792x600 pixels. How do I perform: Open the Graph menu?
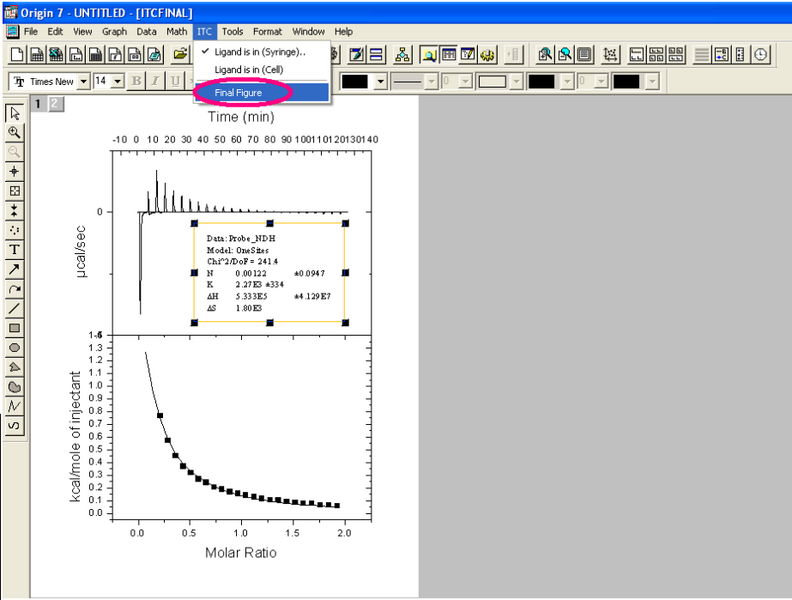(x=115, y=31)
